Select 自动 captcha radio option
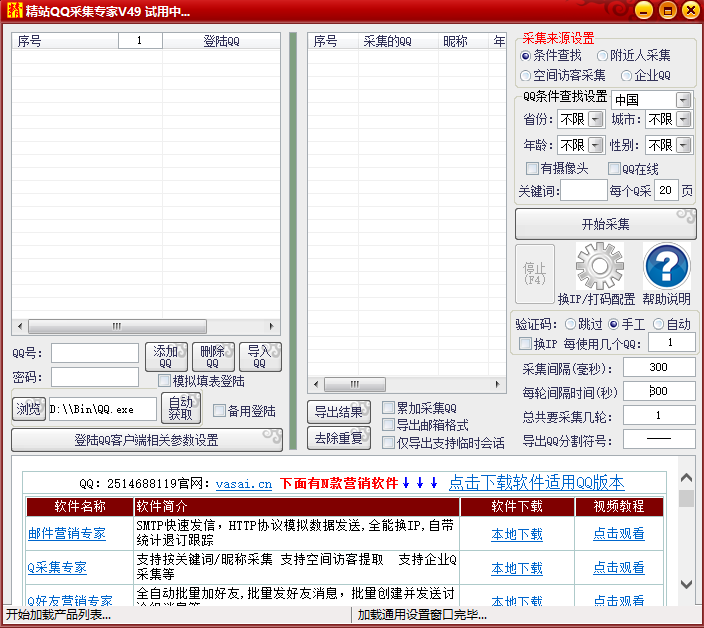The image size is (704, 628). 659,324
